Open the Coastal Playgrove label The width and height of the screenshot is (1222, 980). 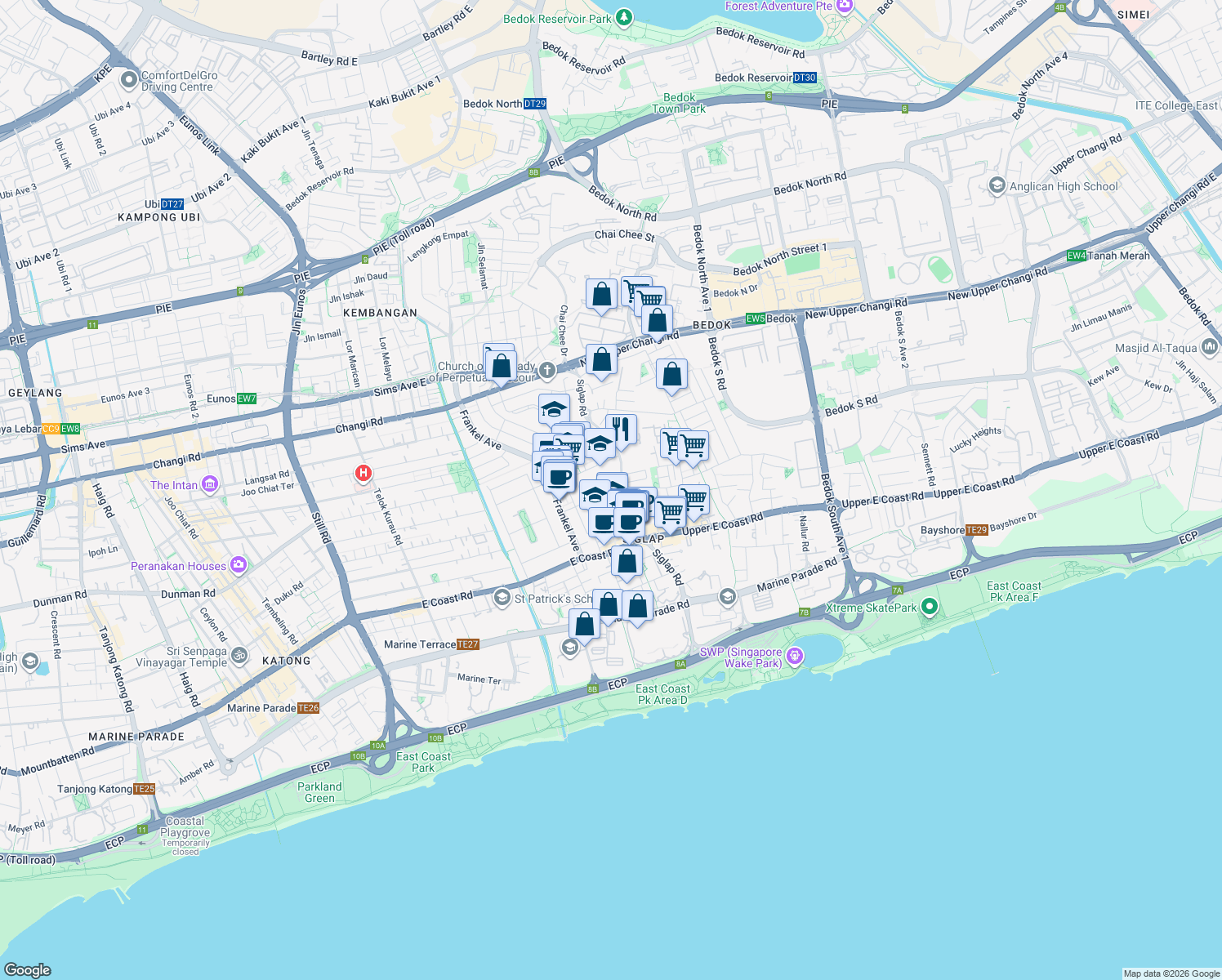click(185, 826)
